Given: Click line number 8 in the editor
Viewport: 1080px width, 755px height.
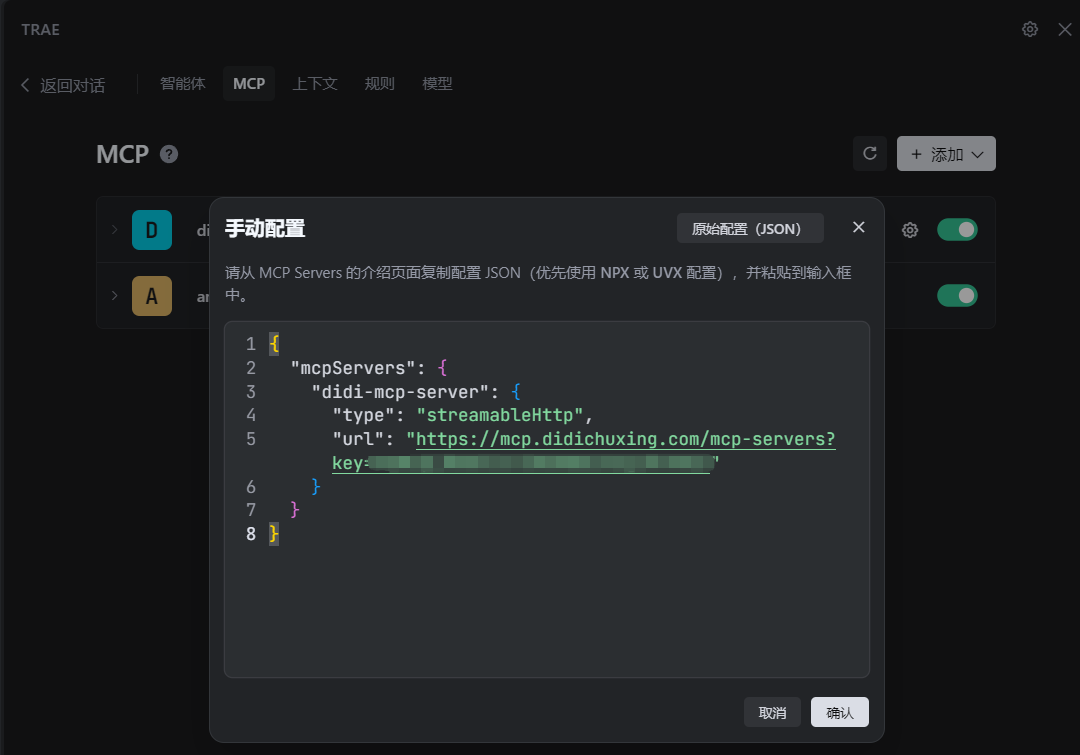Looking at the screenshot, I should pyautogui.click(x=251, y=534).
